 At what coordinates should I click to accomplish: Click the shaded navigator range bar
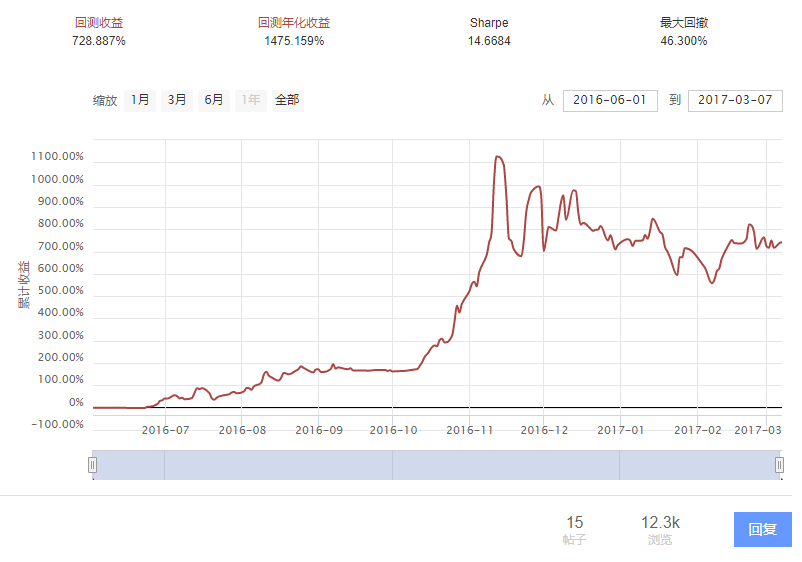[436, 465]
